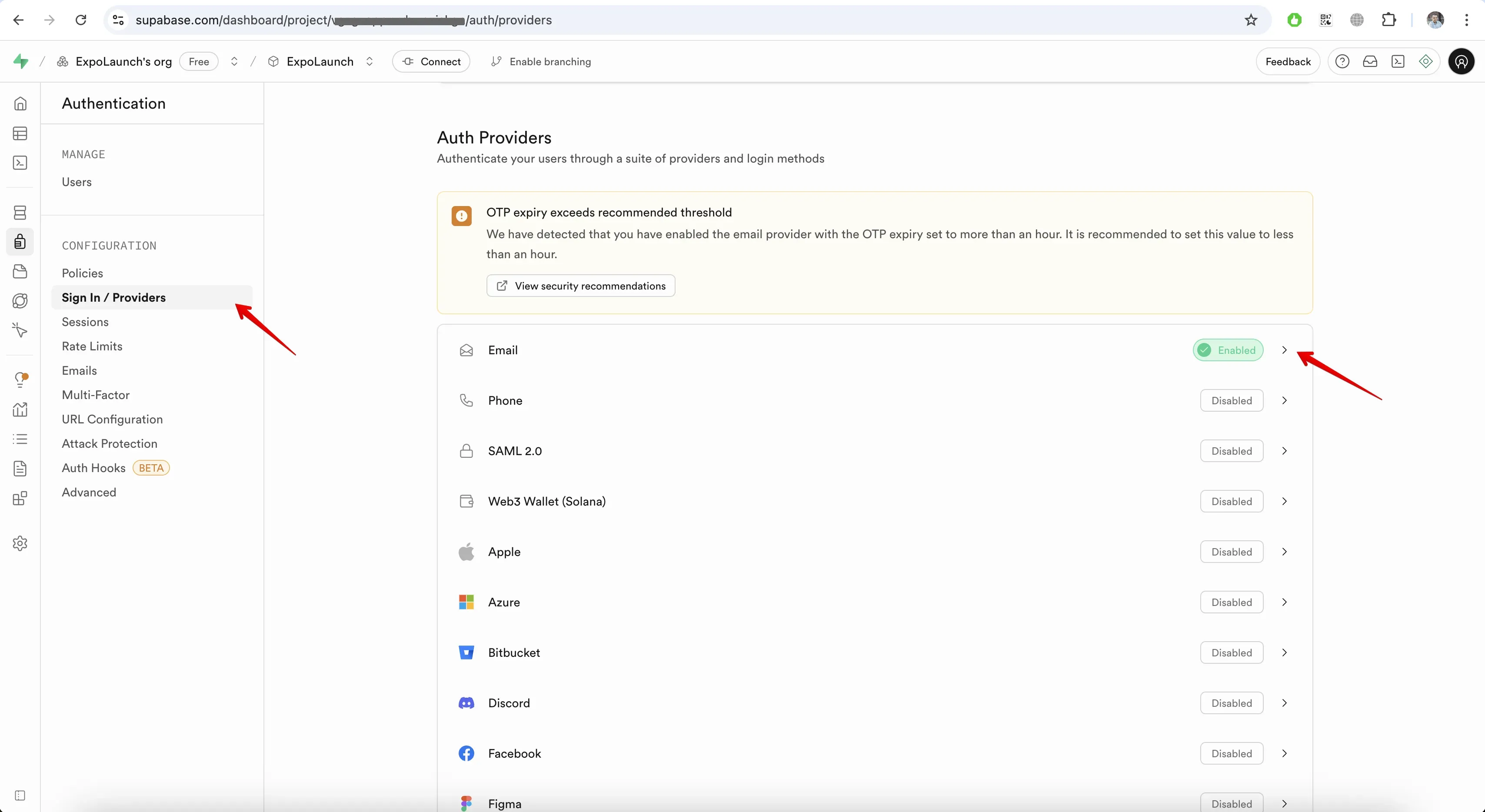Open the Integrations sidebar icon

(x=20, y=498)
